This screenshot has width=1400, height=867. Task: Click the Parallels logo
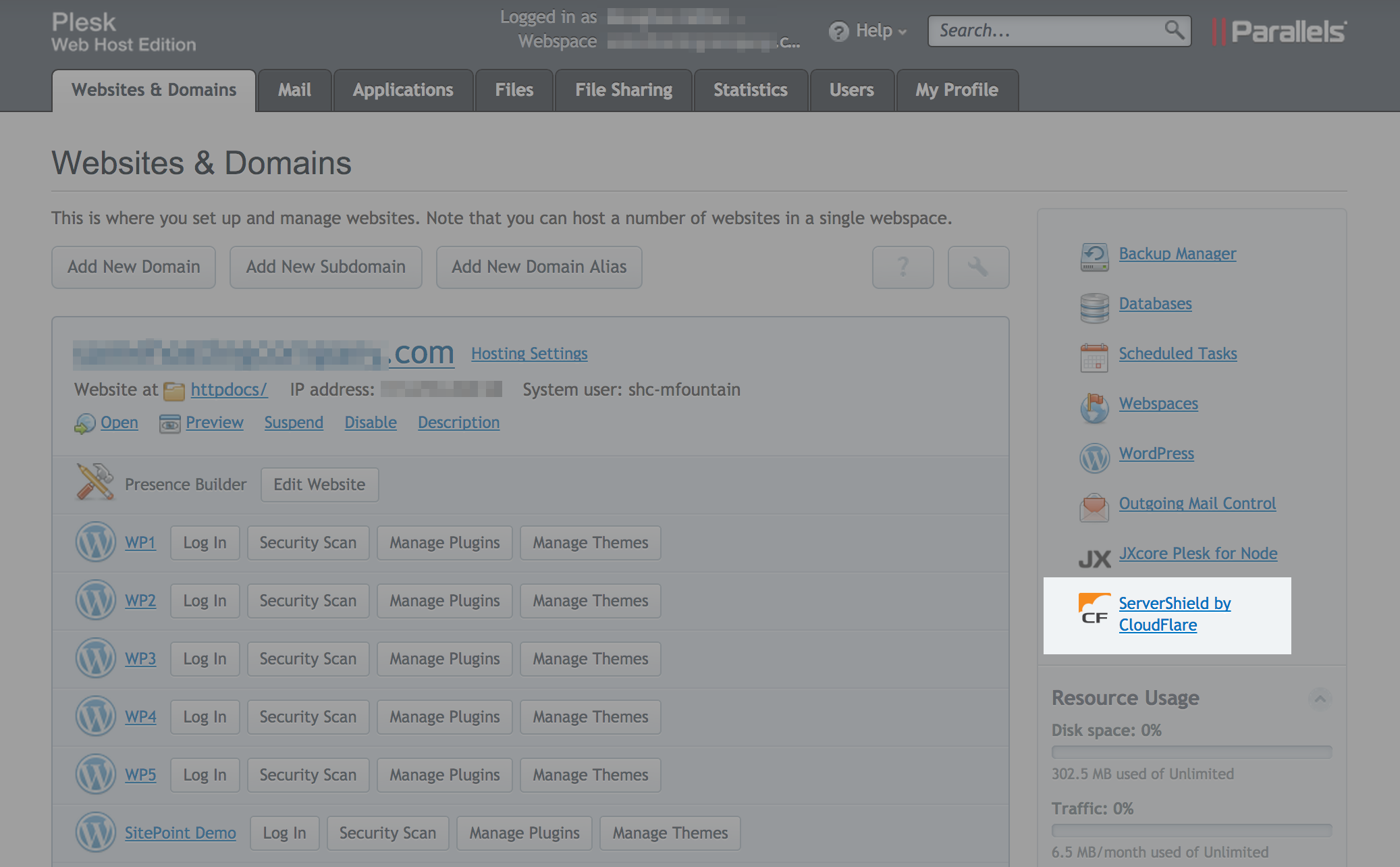pyautogui.click(x=1279, y=32)
